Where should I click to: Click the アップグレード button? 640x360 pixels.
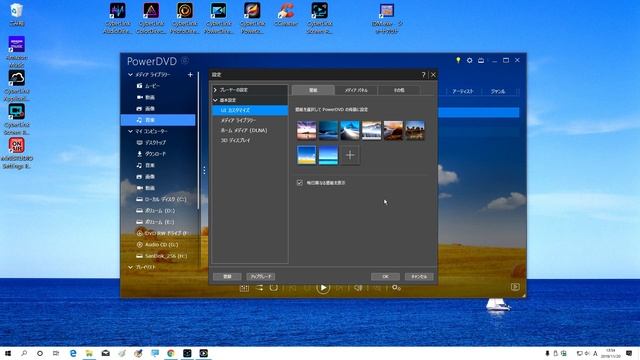point(261,277)
